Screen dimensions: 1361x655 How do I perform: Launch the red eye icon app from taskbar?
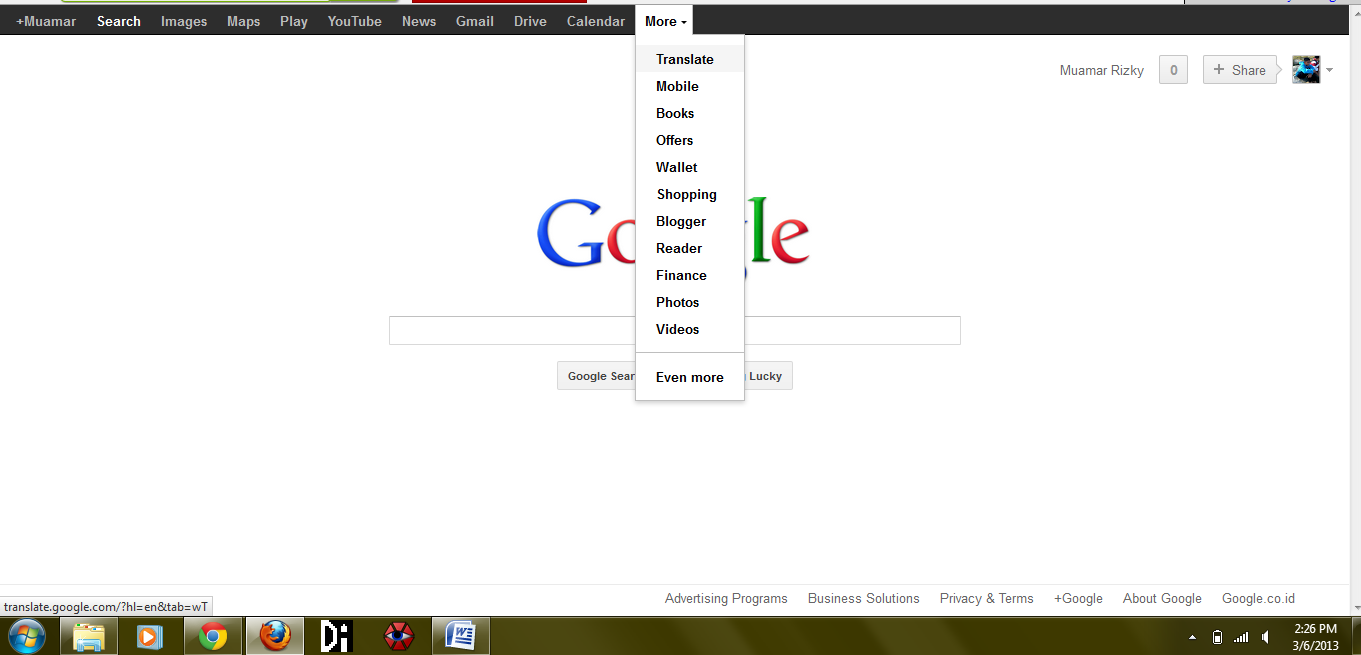[x=398, y=636]
